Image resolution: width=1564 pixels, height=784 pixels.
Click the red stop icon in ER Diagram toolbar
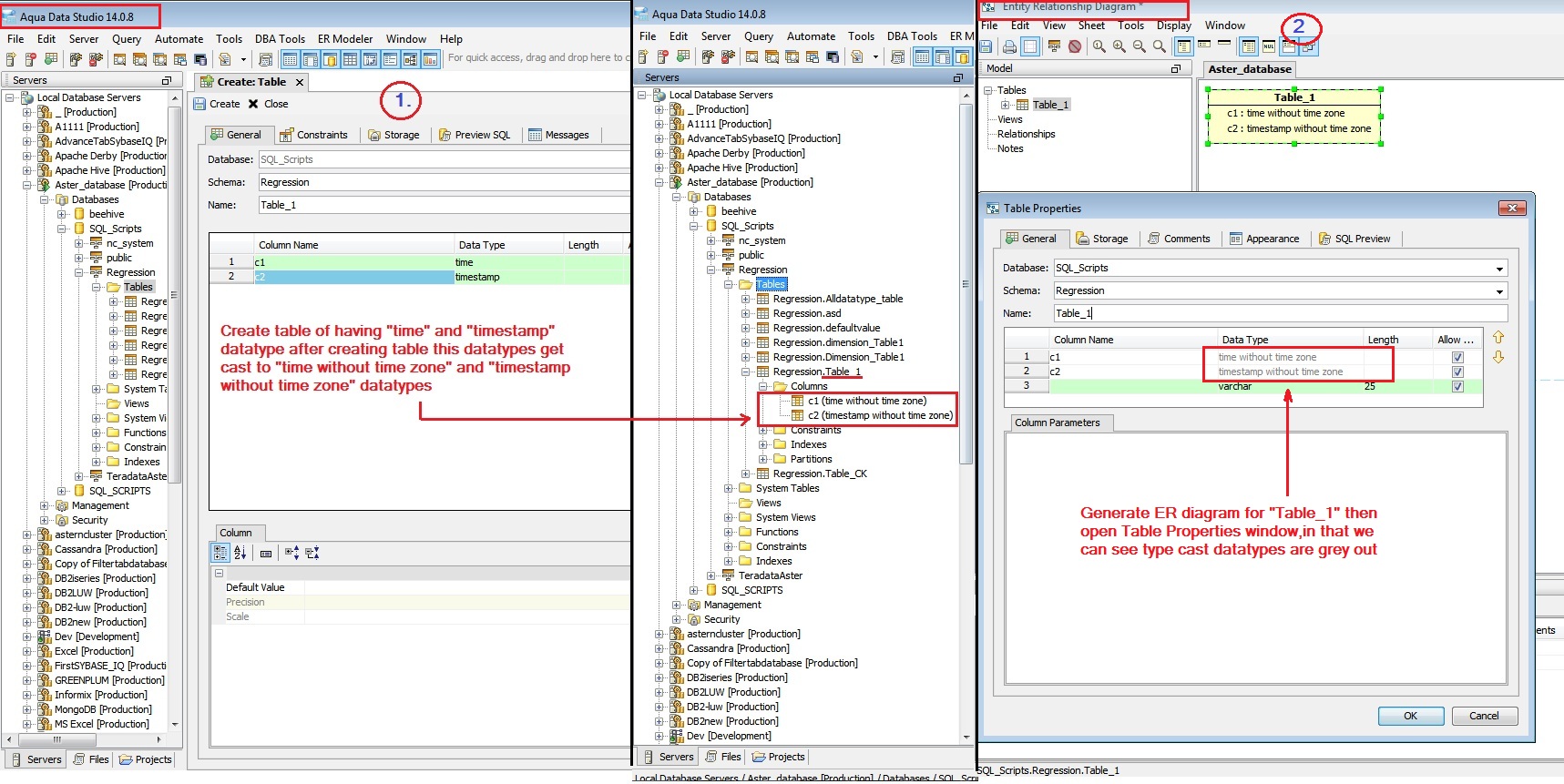coord(1075,46)
